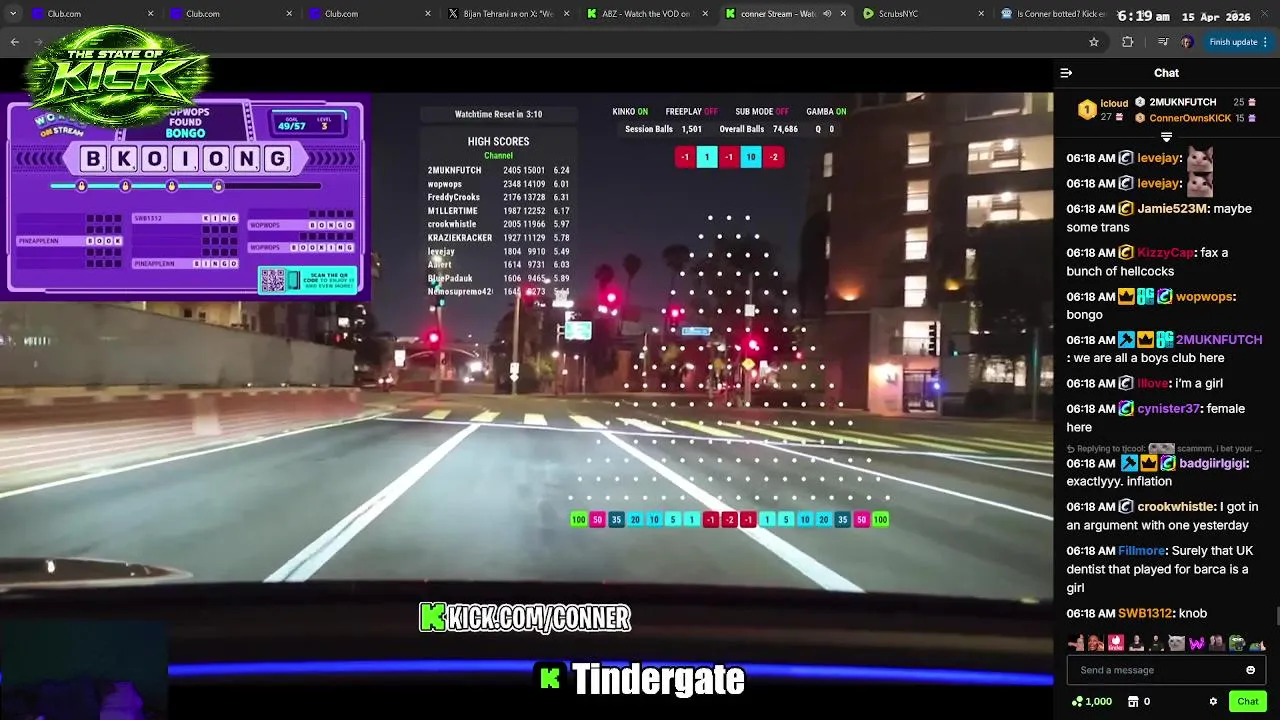The image size is (1280, 720).
Task: Click the MILLERTIME row in High Scores
Action: pos(498,211)
